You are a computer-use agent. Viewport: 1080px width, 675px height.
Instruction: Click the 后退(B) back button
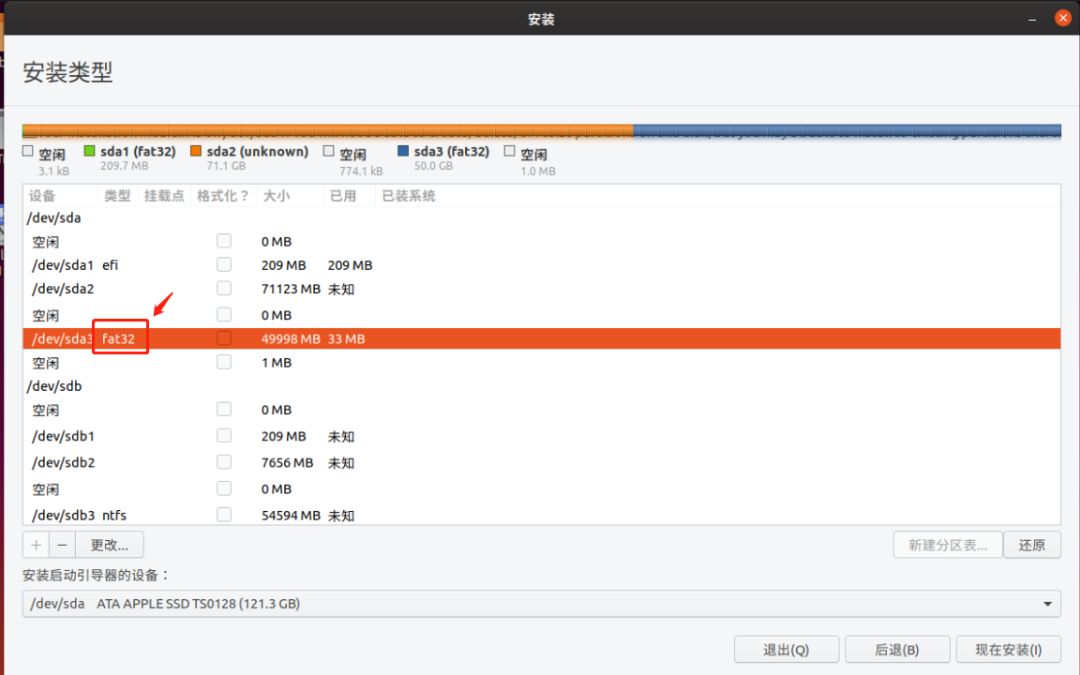click(x=897, y=649)
